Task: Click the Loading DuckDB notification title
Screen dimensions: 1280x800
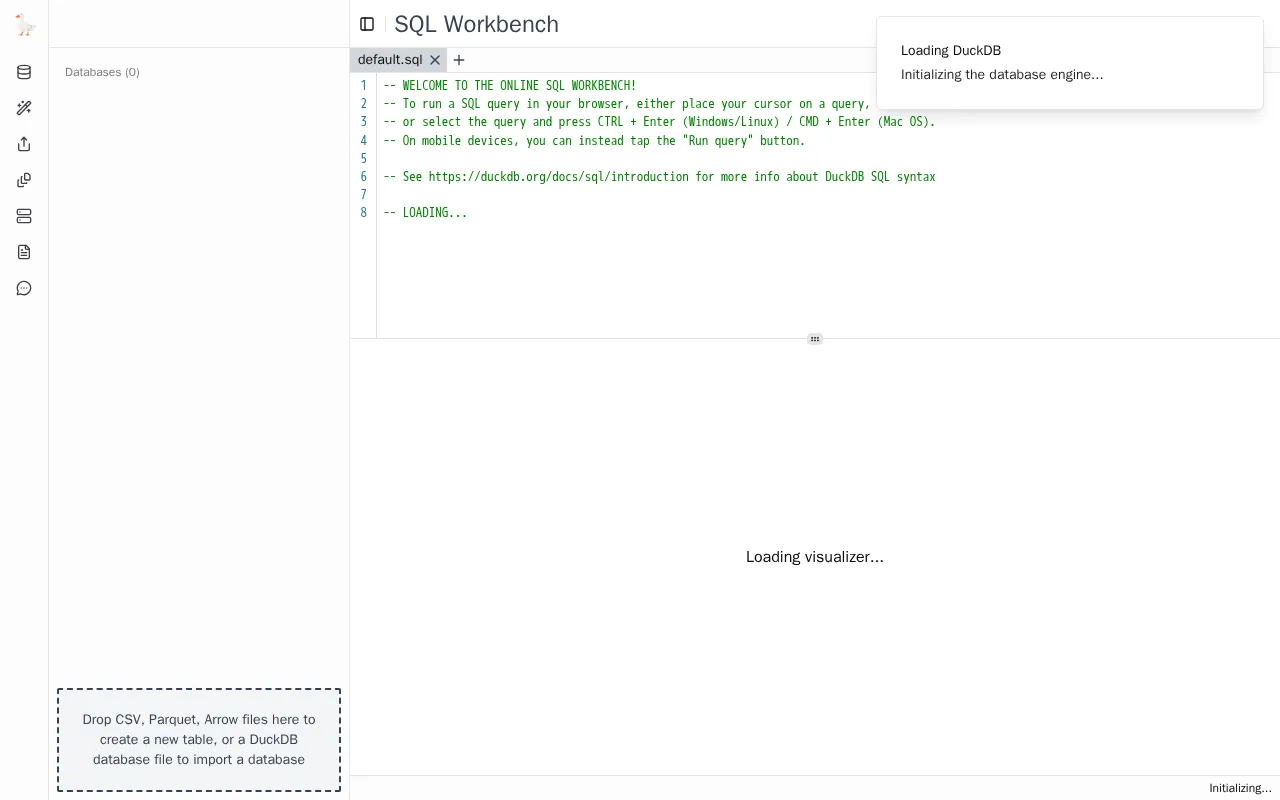Action: coord(951,51)
